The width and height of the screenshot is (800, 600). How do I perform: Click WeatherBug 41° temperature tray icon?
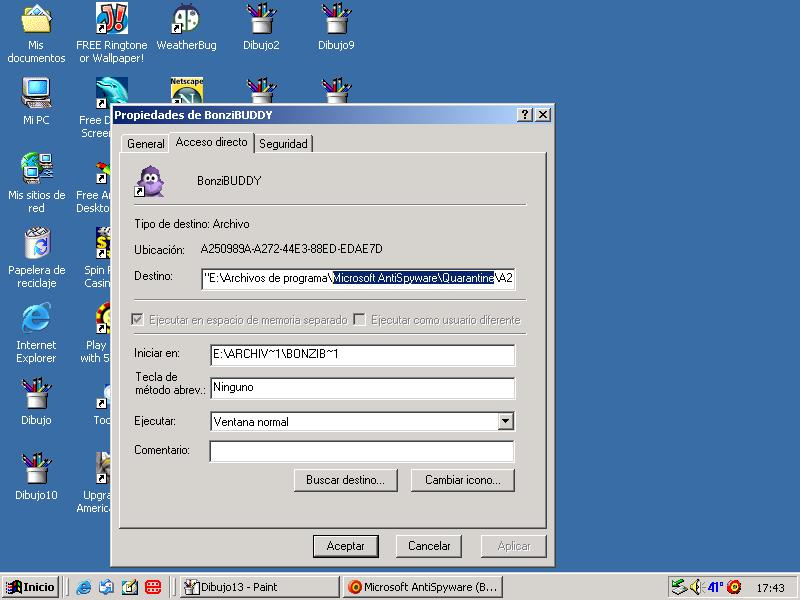715,587
